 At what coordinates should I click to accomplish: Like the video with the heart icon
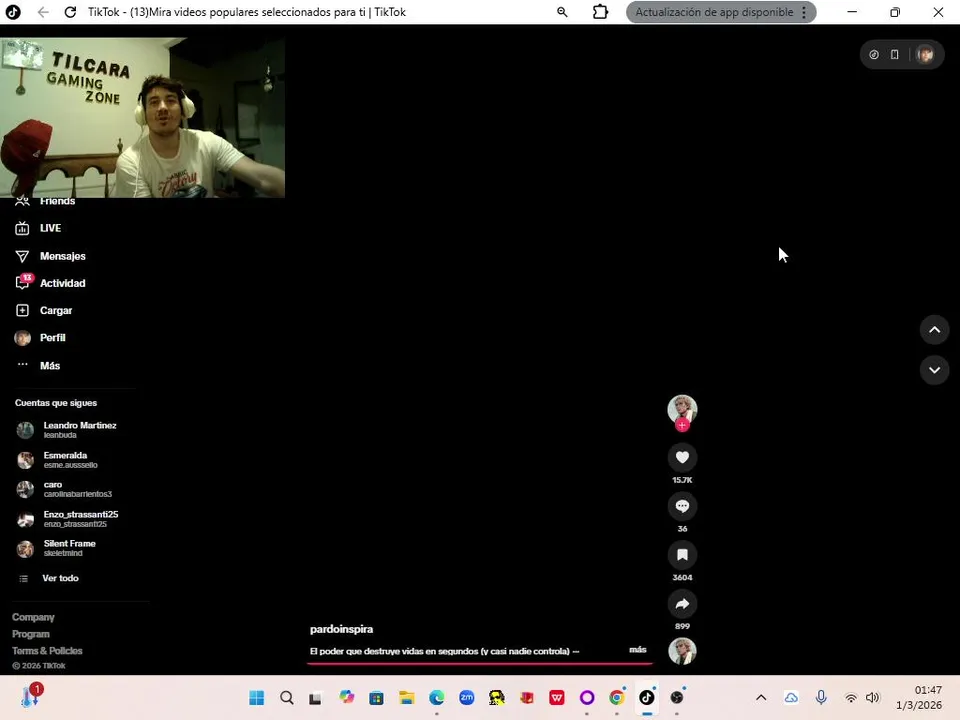pos(682,457)
